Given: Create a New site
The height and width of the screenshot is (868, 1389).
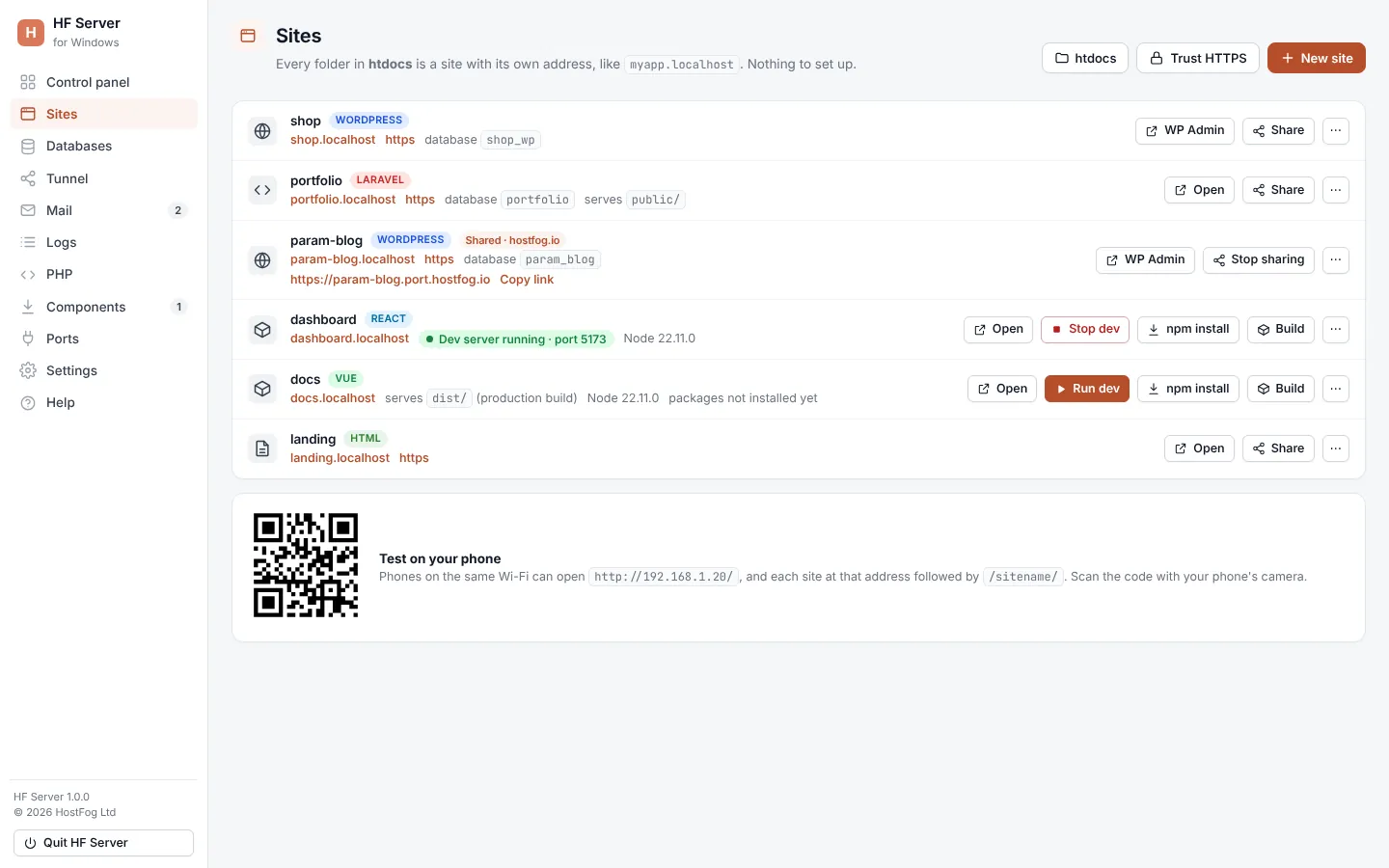Looking at the screenshot, I should [1317, 58].
